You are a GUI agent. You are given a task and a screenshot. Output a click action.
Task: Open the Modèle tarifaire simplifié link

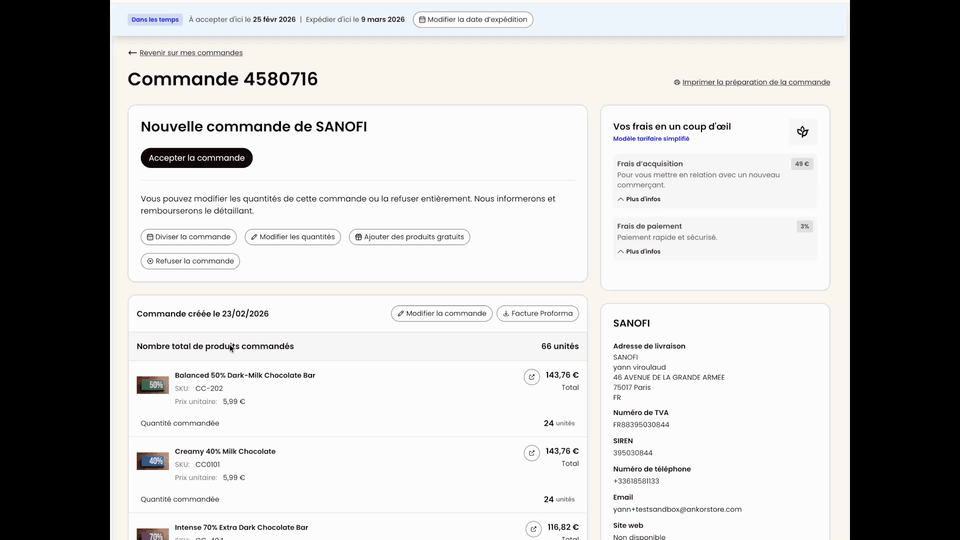point(651,139)
